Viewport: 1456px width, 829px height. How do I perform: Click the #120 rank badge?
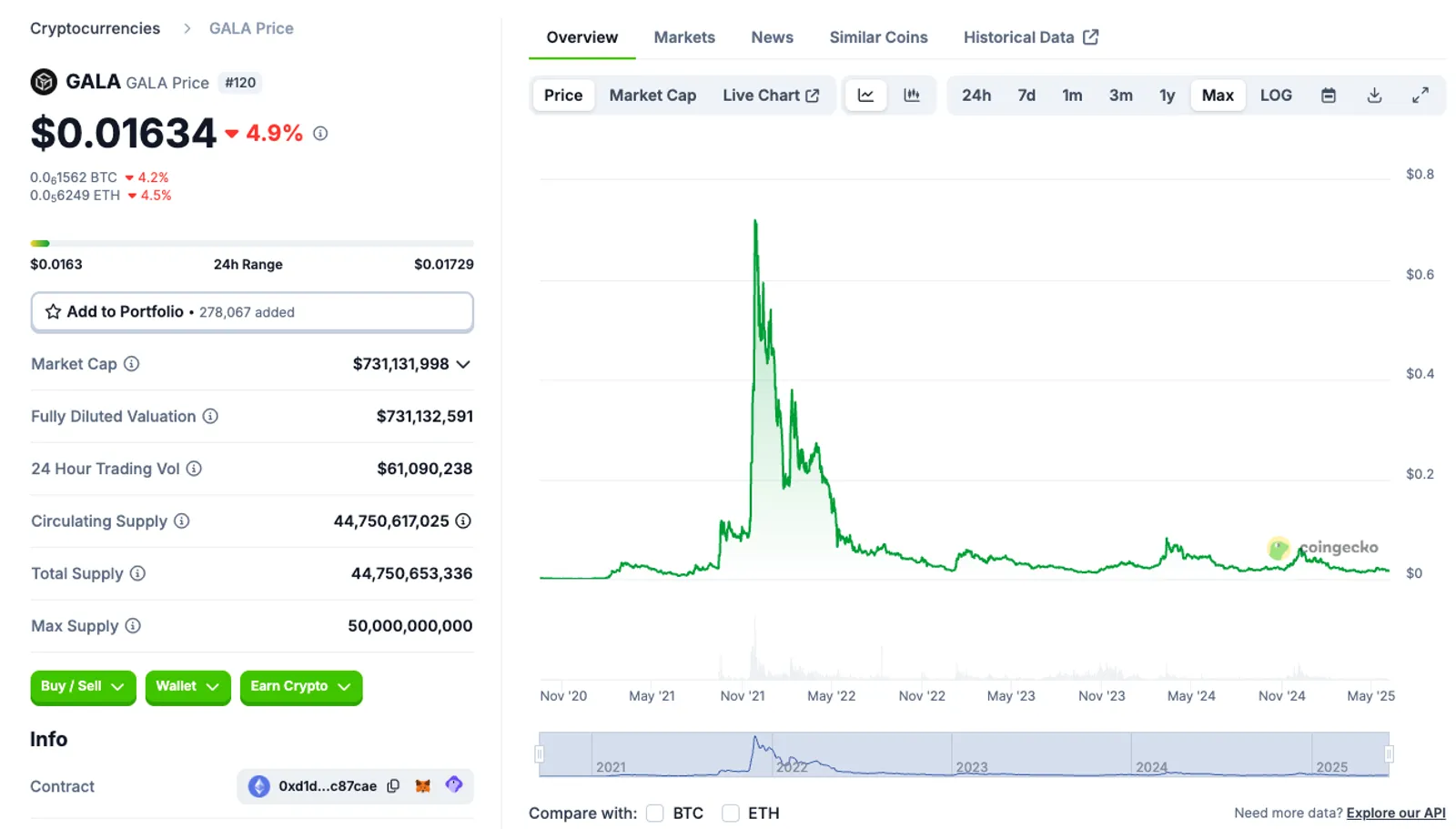[x=240, y=83]
